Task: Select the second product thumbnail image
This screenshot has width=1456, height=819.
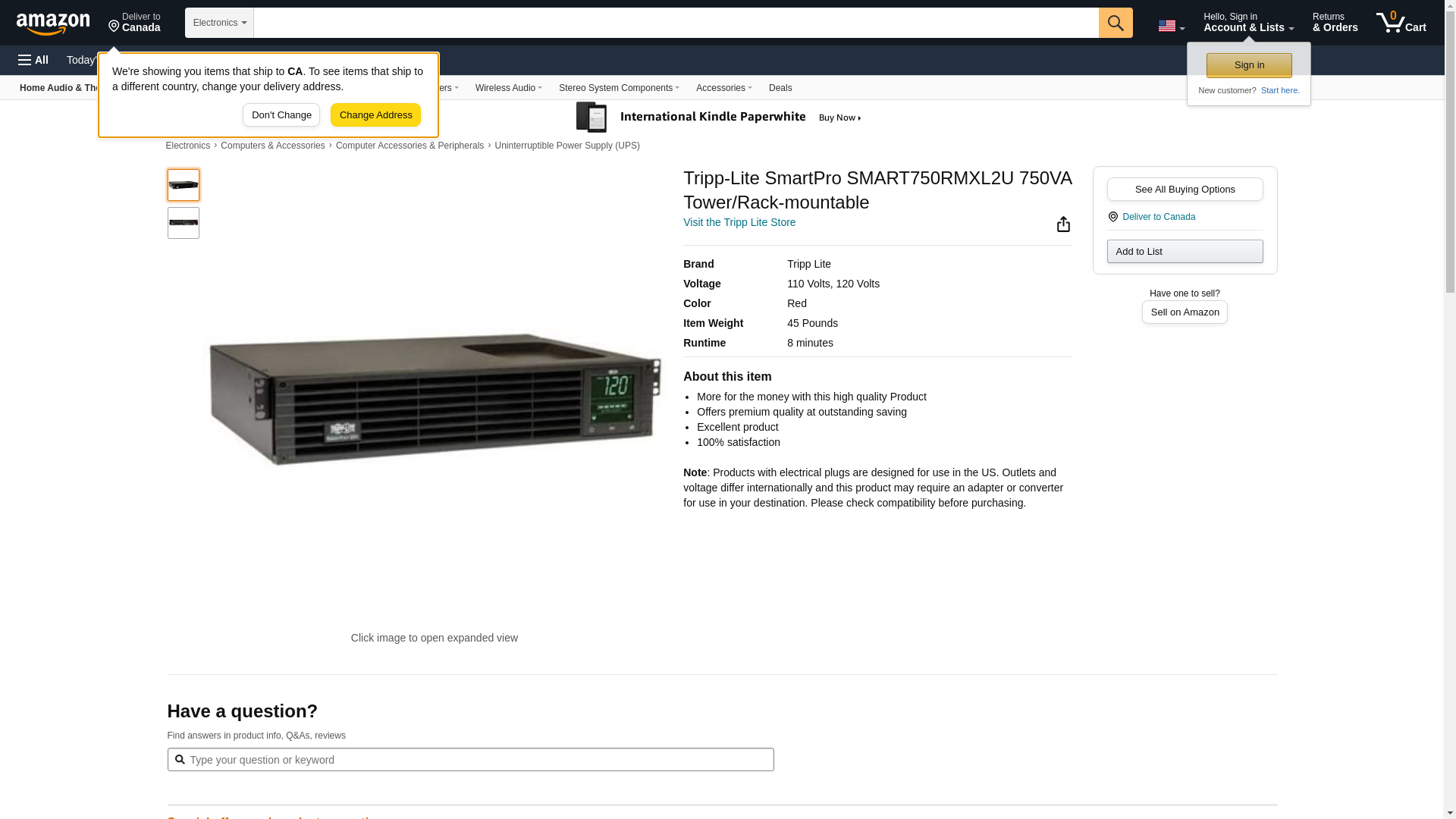Action: (184, 223)
